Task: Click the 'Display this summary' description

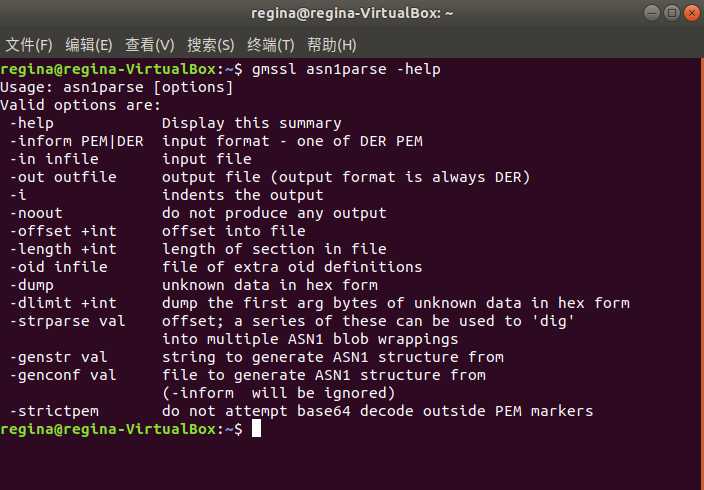Action: [x=251, y=123]
